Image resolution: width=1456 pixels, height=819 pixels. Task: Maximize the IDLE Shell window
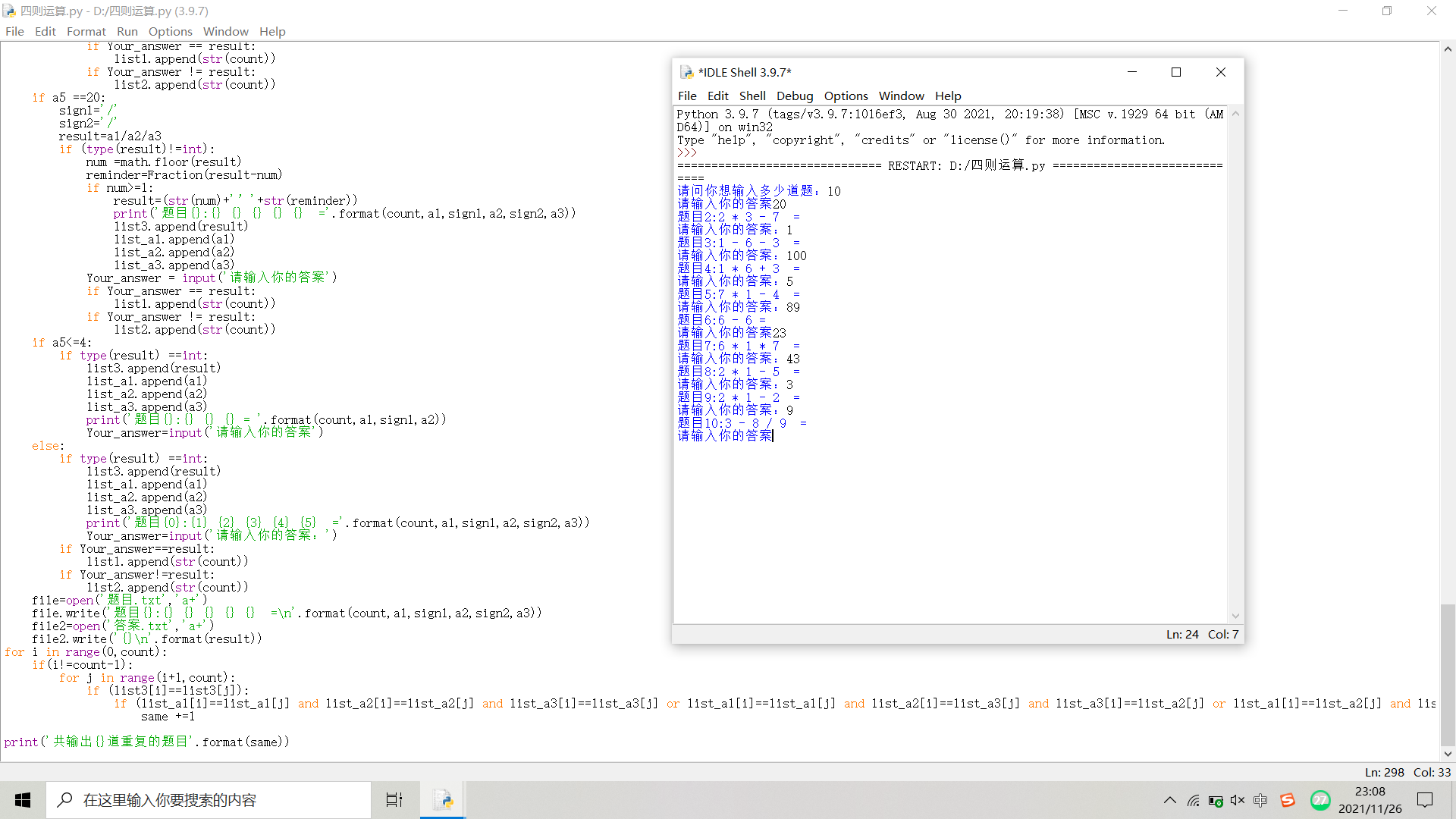pyautogui.click(x=1176, y=72)
